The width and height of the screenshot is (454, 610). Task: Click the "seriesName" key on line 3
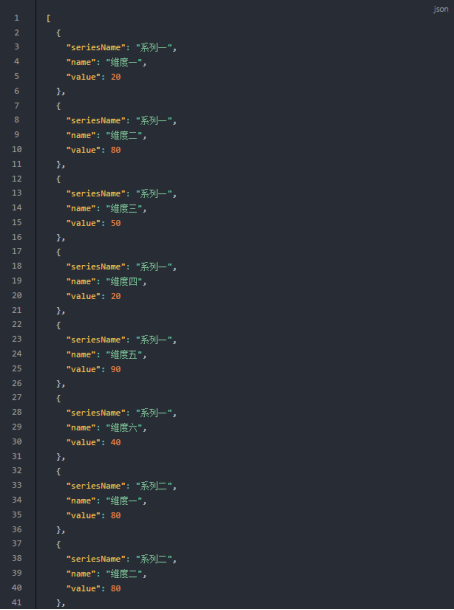coord(96,47)
